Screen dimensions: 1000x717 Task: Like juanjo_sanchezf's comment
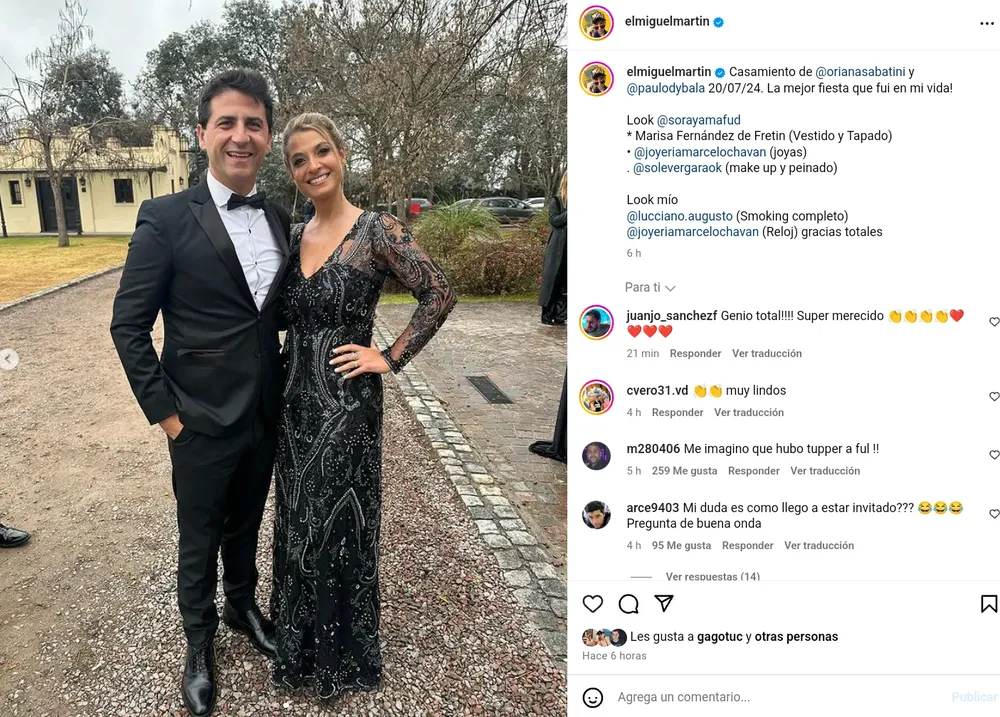click(x=994, y=322)
